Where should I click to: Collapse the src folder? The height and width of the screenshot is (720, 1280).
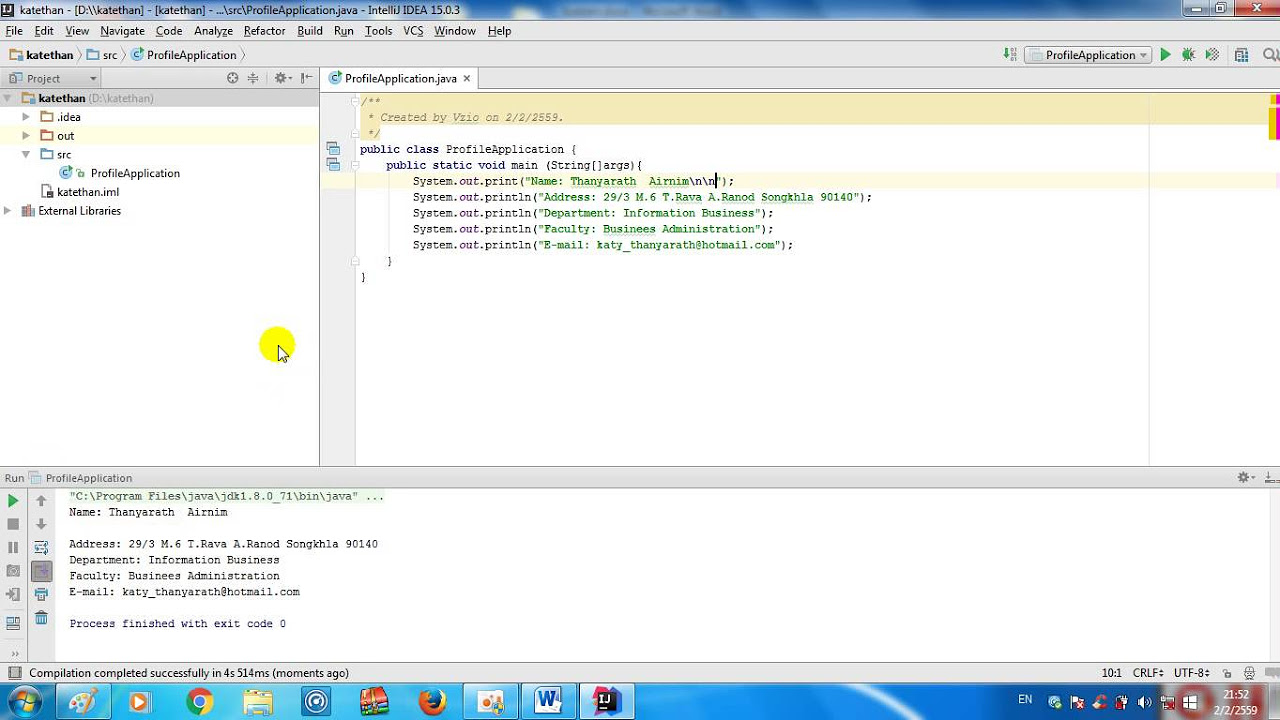pyautogui.click(x=26, y=154)
